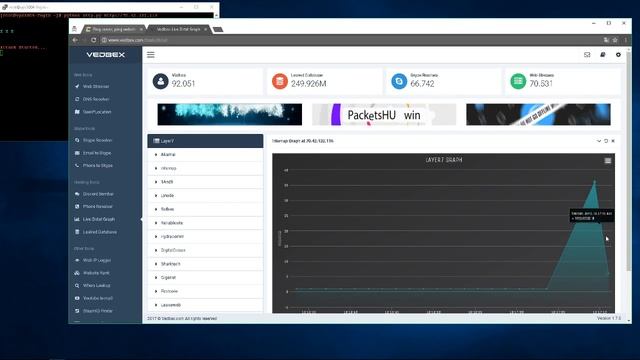The image size is (640, 360).
Task: Bookmark this page with the star icon
Action: coord(615,40)
